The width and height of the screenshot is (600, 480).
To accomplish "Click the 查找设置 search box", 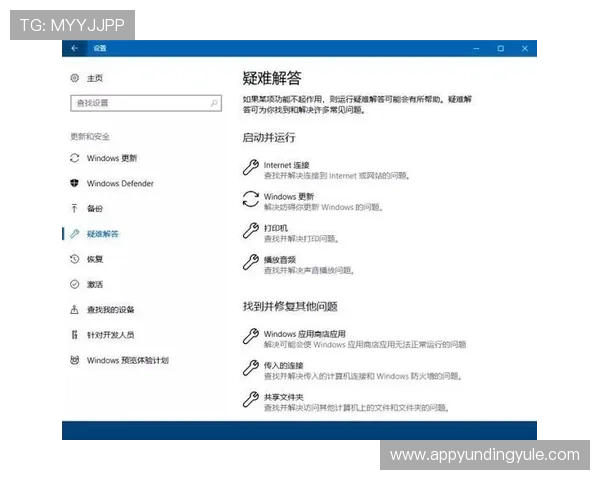I will pyautogui.click(x=146, y=103).
